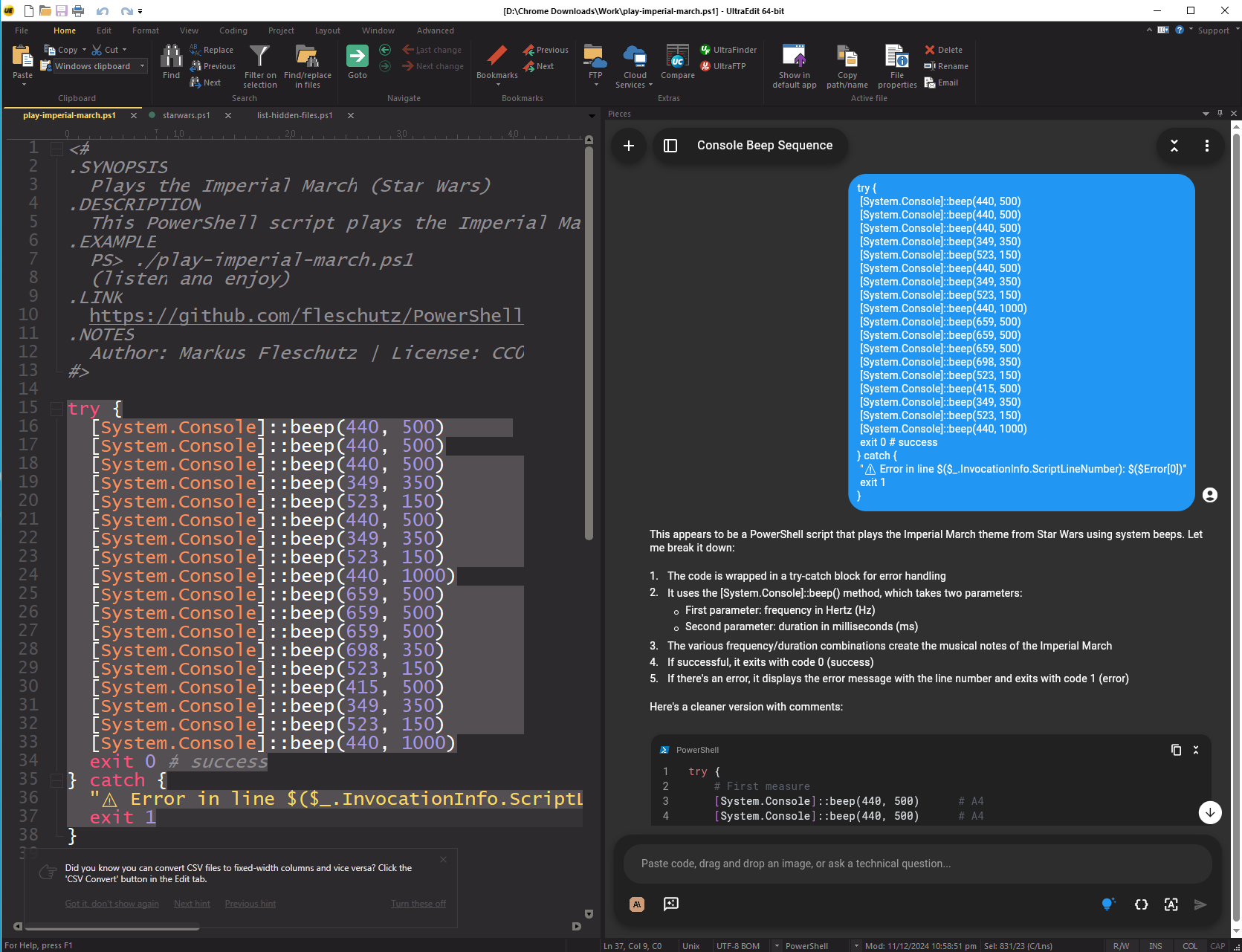
Task: Expand the Bookmarks dropdown
Action: (x=497, y=84)
